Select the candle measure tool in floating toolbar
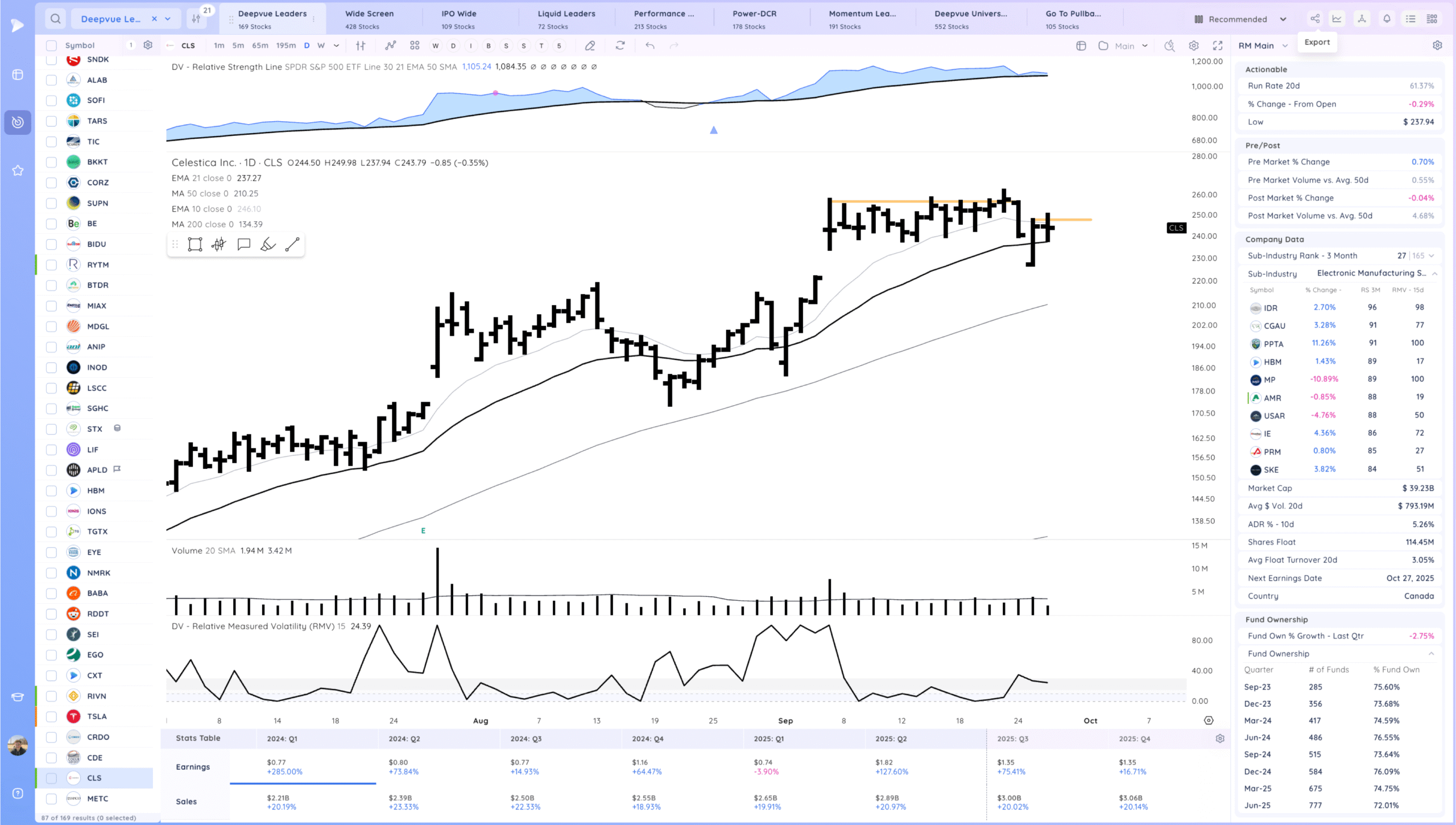 tap(219, 245)
